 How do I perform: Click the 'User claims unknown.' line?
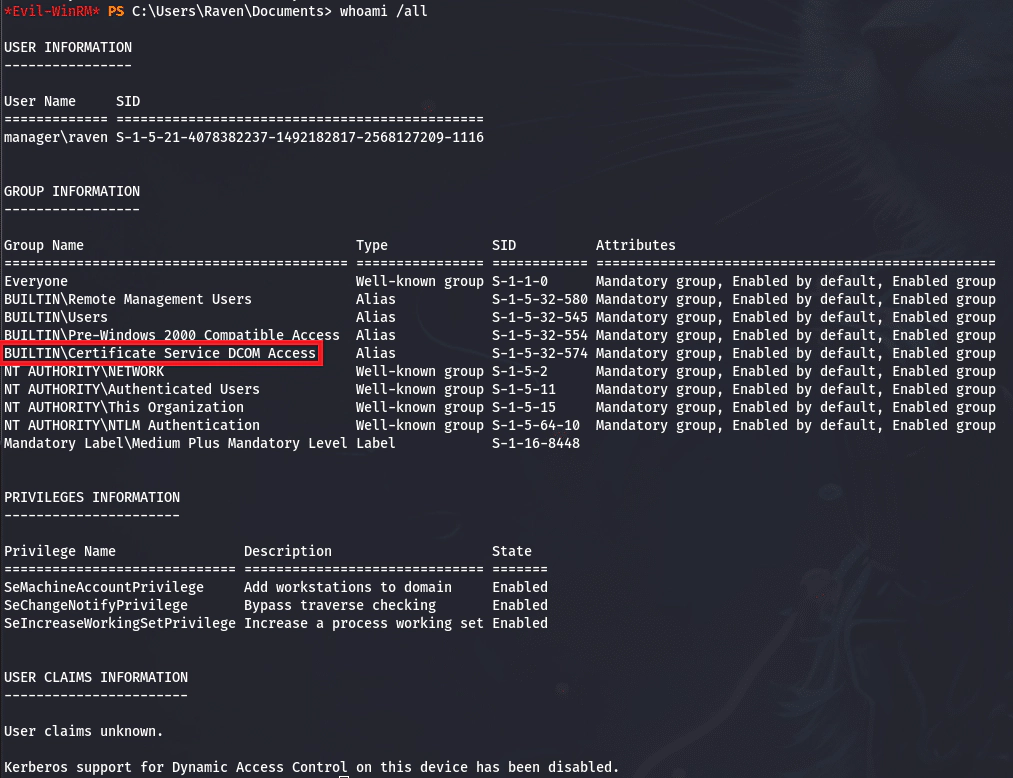84,731
